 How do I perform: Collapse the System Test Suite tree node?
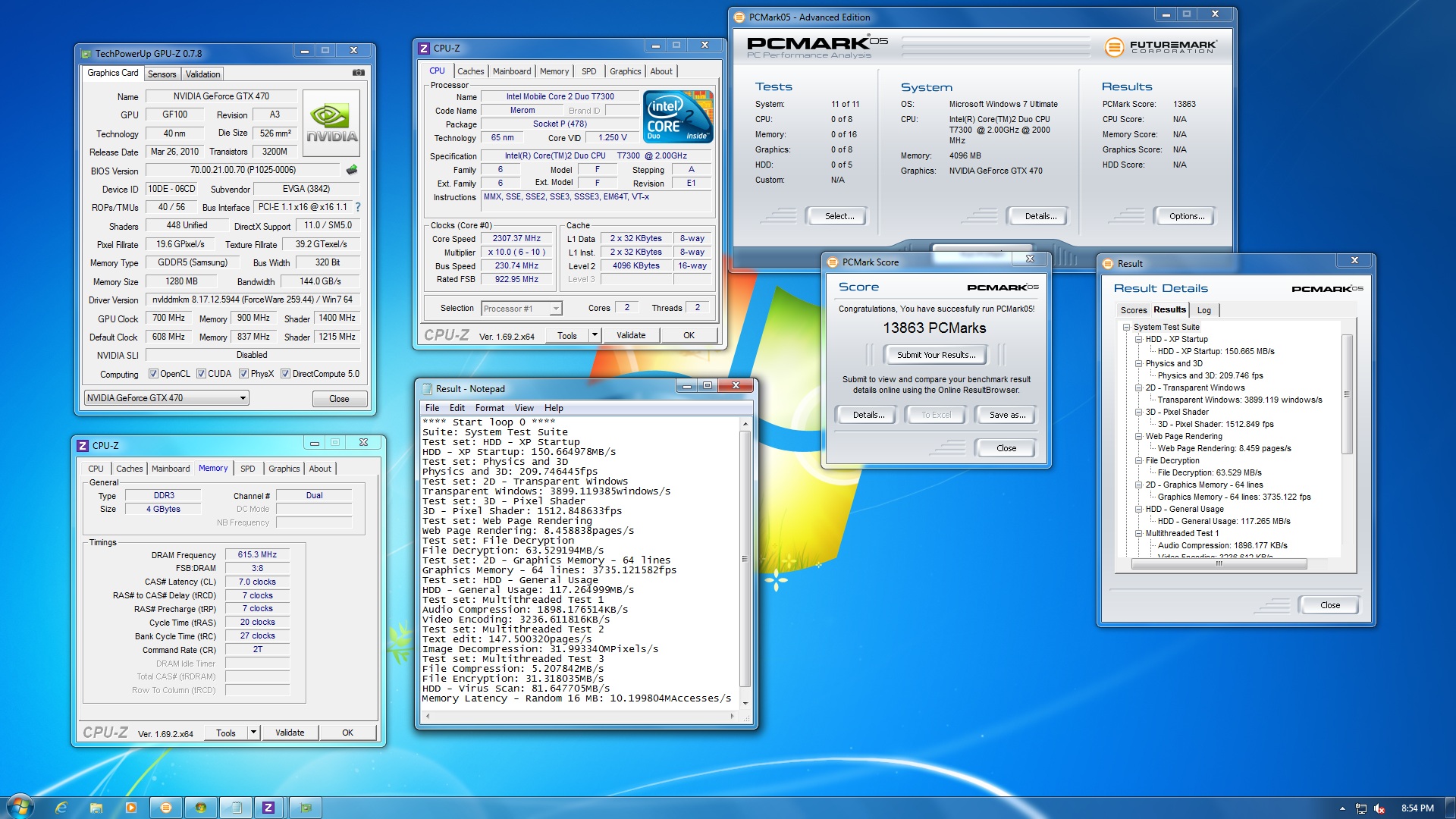[1127, 328]
